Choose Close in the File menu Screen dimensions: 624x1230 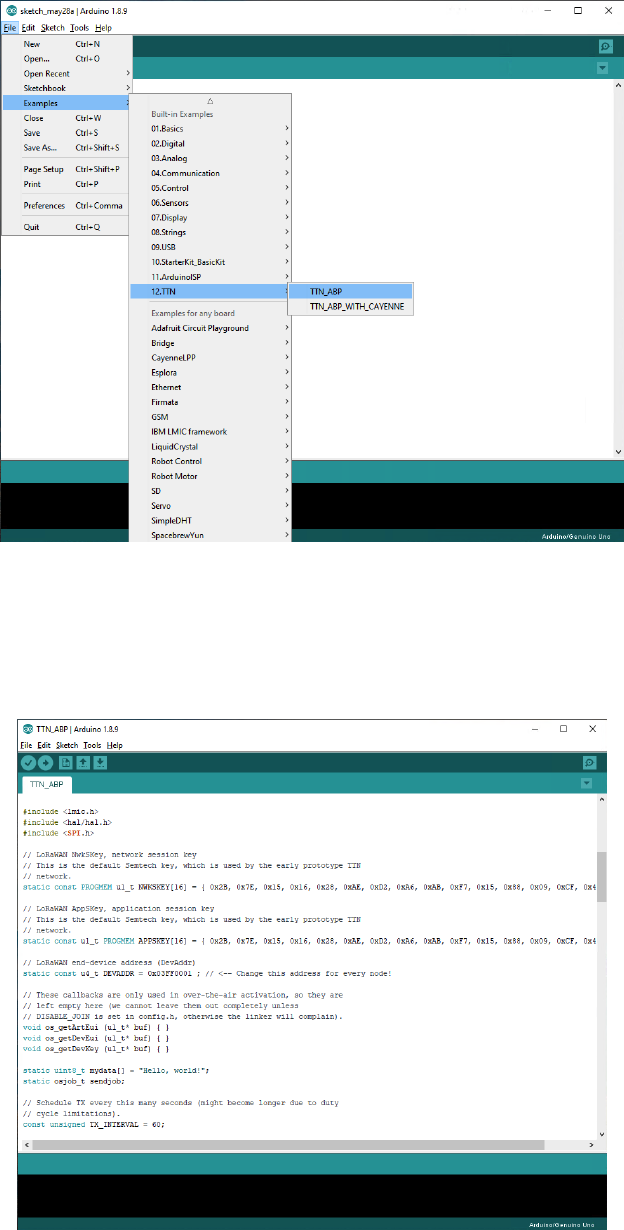(67, 118)
